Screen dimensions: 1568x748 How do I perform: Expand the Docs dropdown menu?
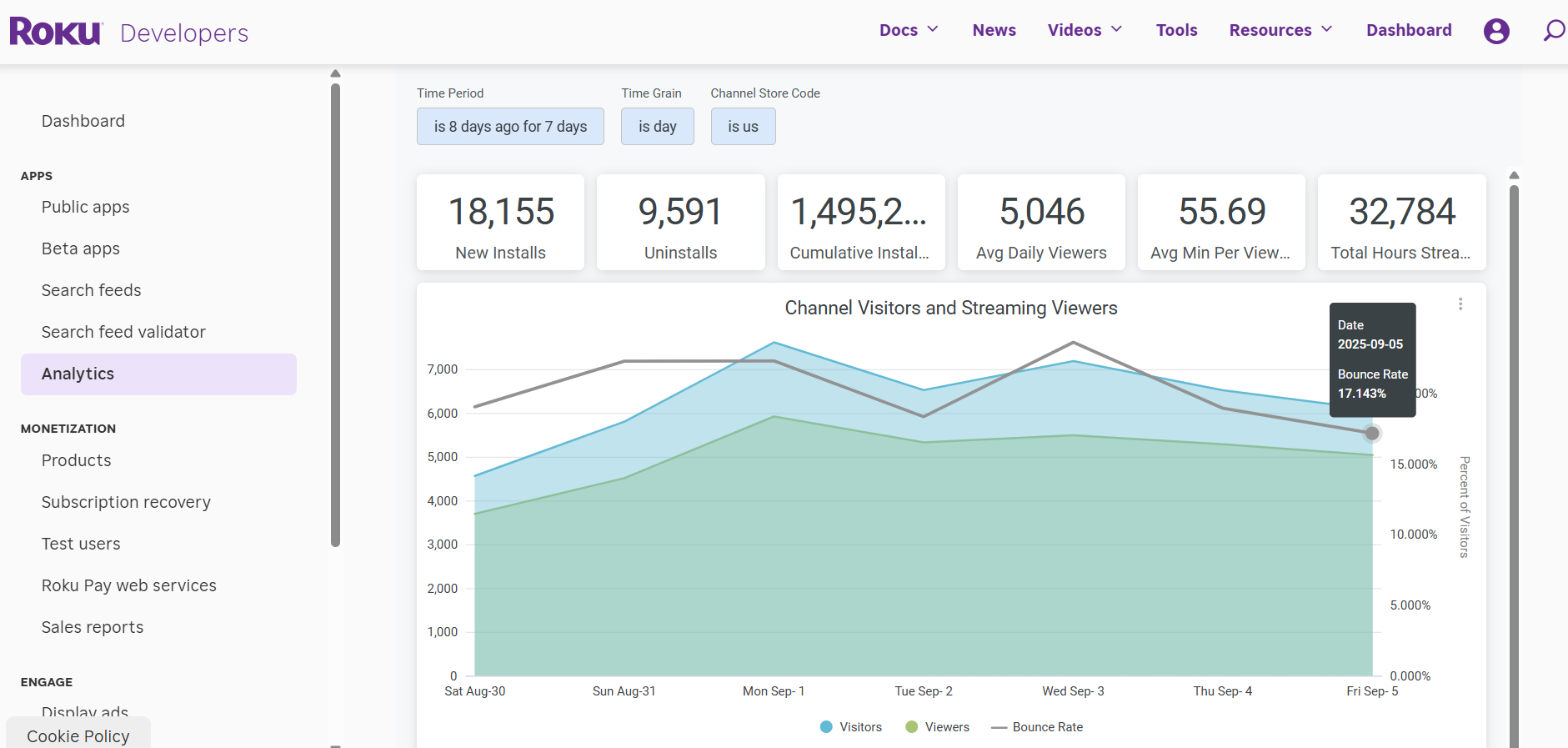909,30
